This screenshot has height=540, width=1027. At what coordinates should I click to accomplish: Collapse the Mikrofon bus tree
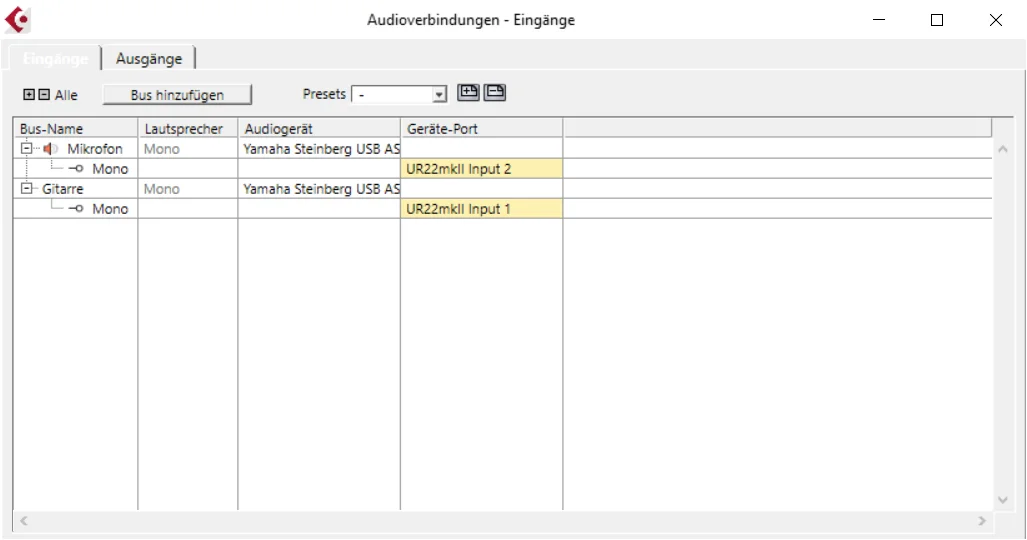pyautogui.click(x=26, y=148)
